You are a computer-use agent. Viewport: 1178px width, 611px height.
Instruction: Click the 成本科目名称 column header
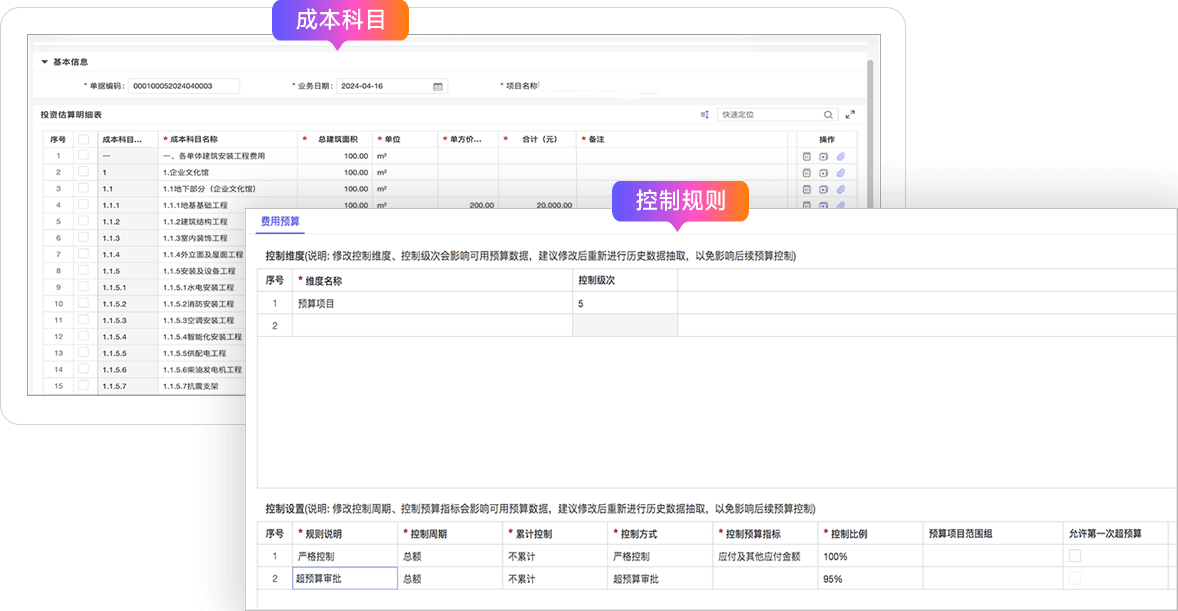pos(228,140)
